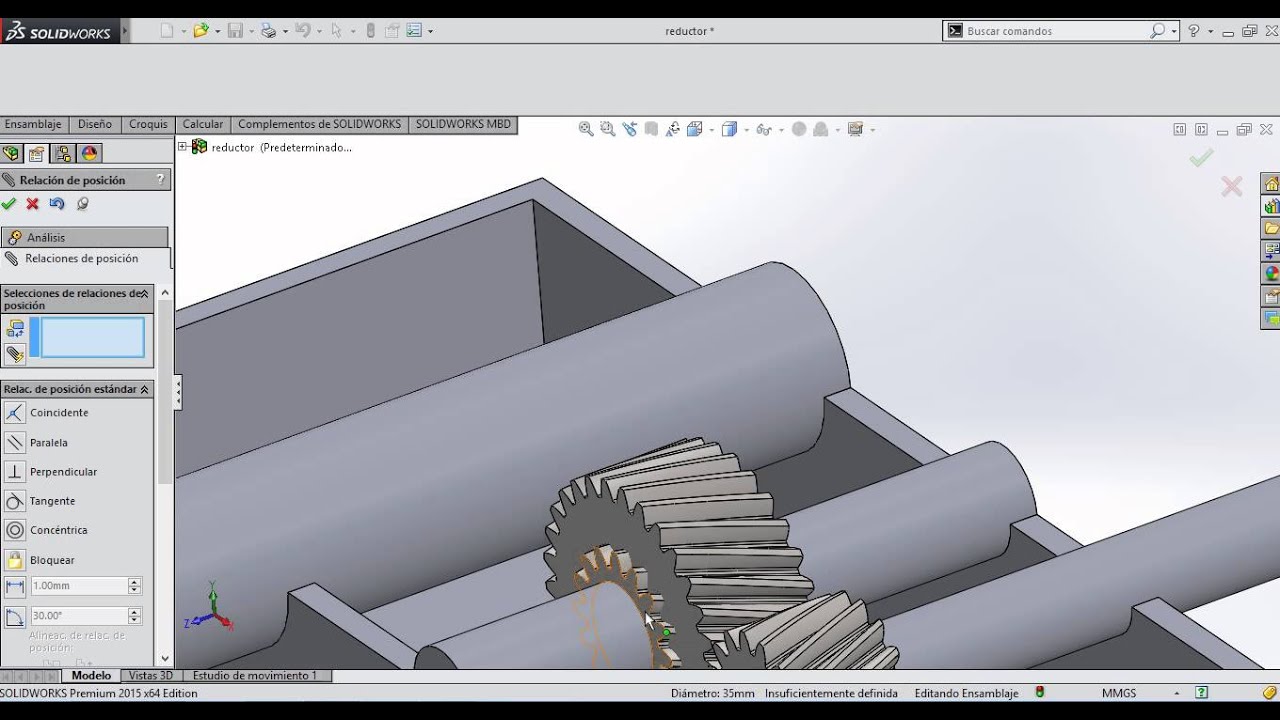Viewport: 1280px width, 720px height.
Task: Click the Buscar comandos search field
Action: (x=1056, y=31)
